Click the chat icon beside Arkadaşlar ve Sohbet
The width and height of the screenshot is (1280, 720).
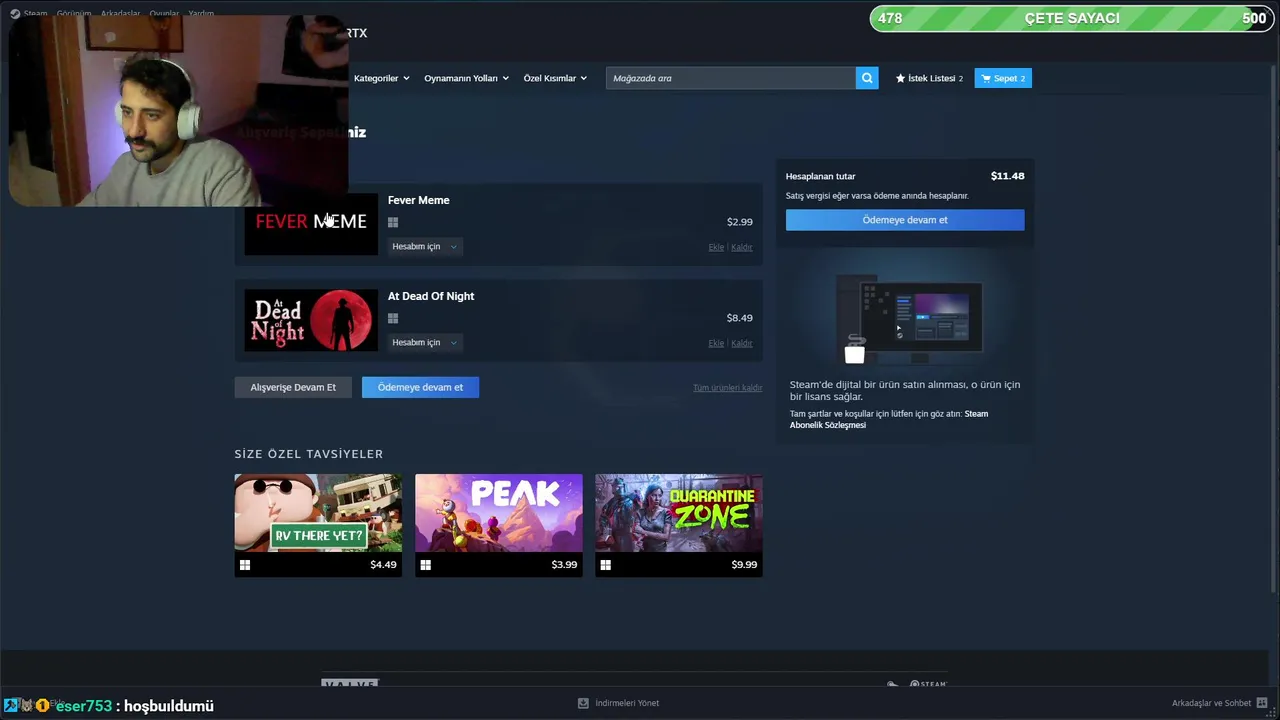click(x=1263, y=703)
